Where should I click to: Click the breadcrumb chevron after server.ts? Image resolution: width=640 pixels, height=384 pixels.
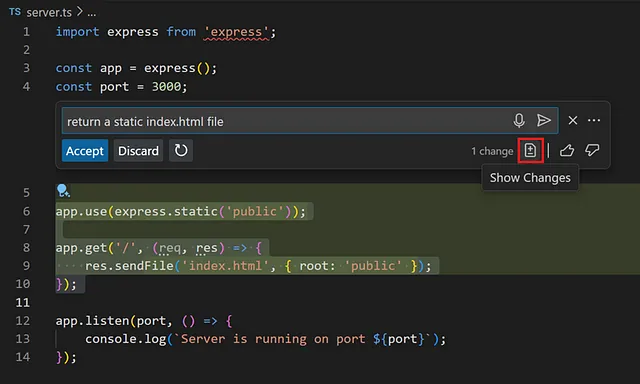(x=80, y=12)
